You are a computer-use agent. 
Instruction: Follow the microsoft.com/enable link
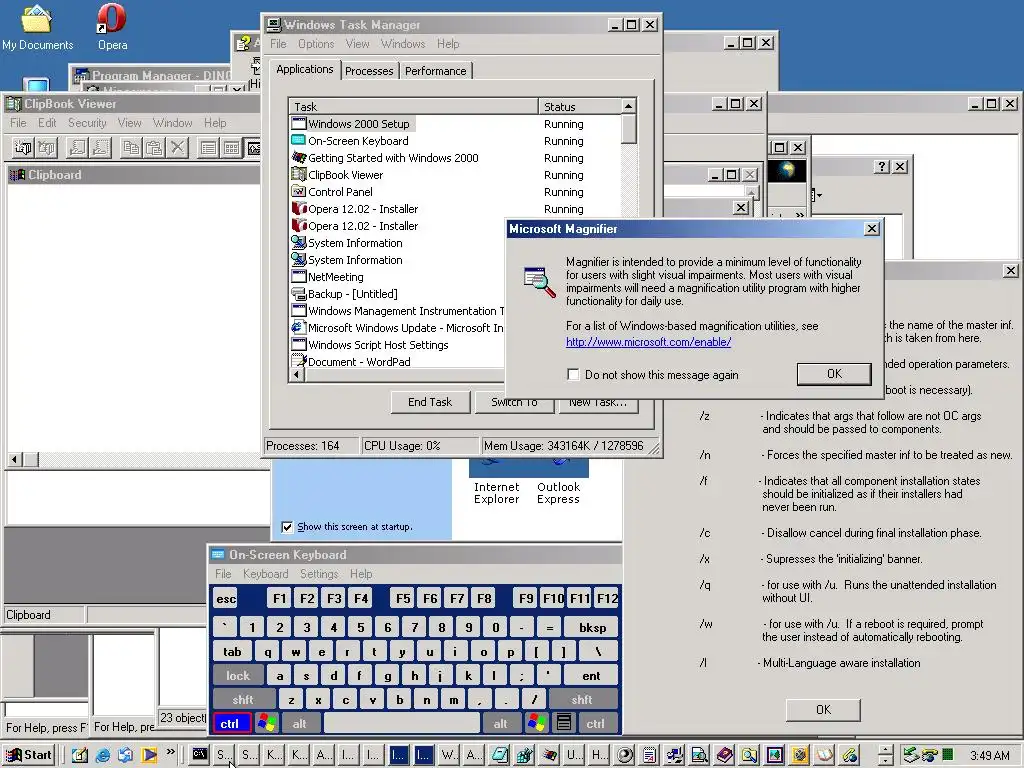click(648, 342)
